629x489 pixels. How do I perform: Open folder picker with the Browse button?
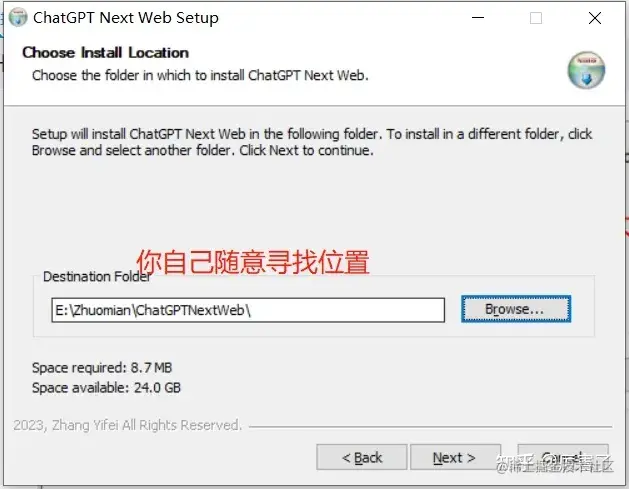tap(515, 309)
